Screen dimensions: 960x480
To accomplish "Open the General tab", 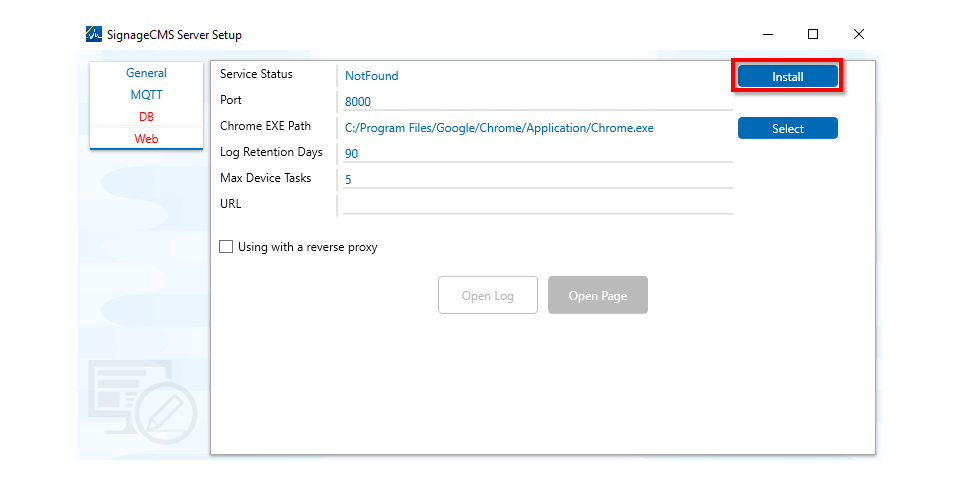I will click(x=146, y=73).
